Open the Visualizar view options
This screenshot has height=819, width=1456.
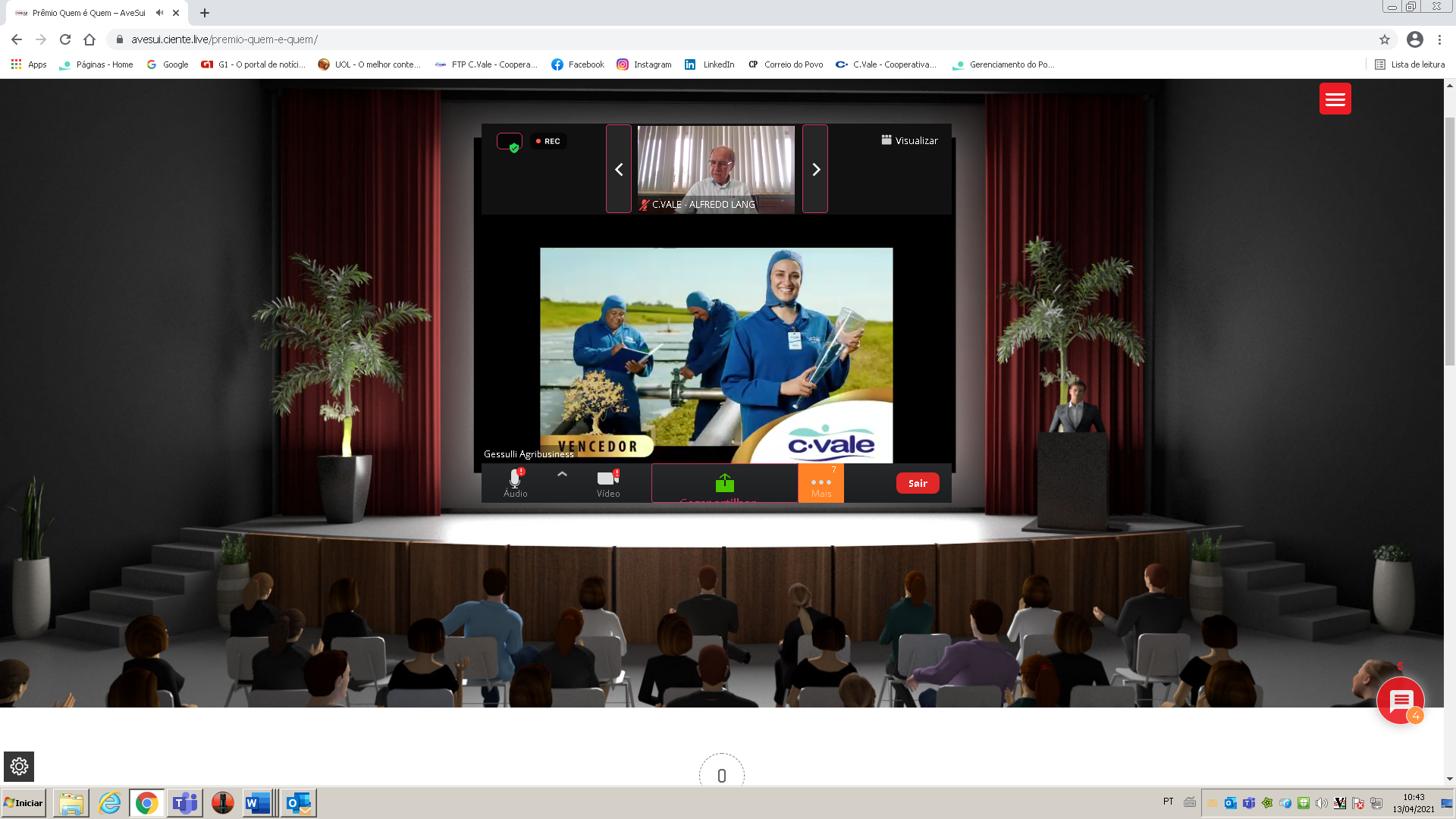(909, 140)
